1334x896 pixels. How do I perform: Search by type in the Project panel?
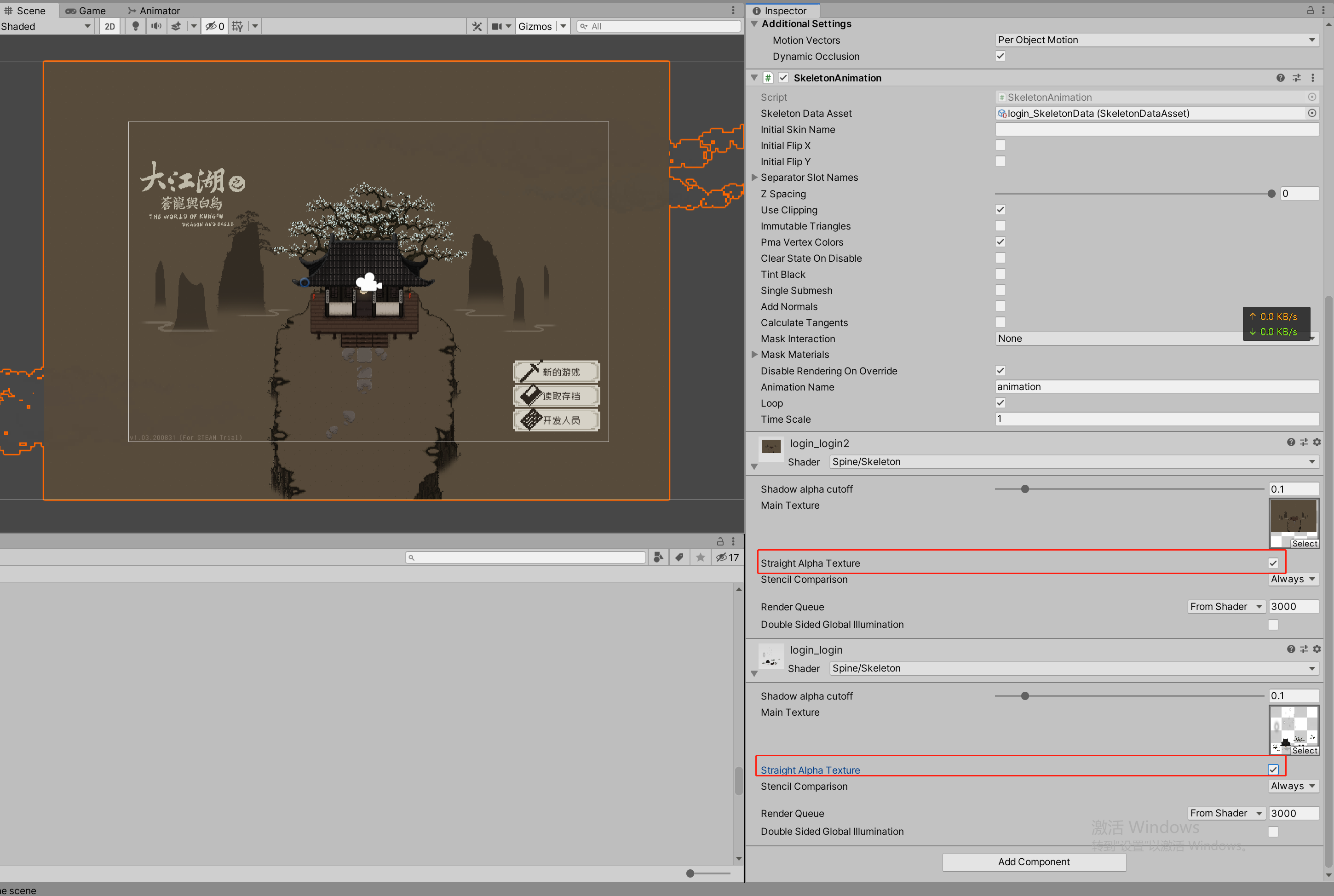tap(658, 557)
